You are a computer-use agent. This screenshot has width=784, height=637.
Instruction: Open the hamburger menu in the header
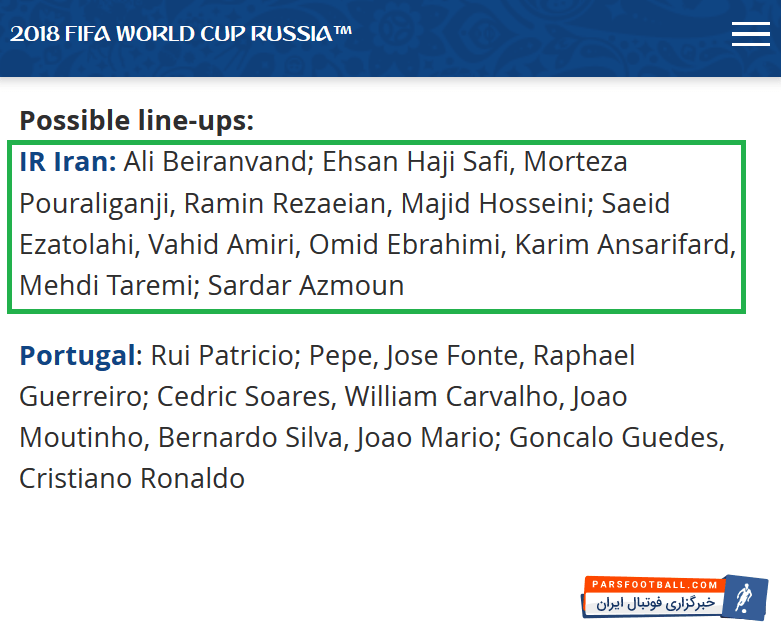[x=750, y=34]
